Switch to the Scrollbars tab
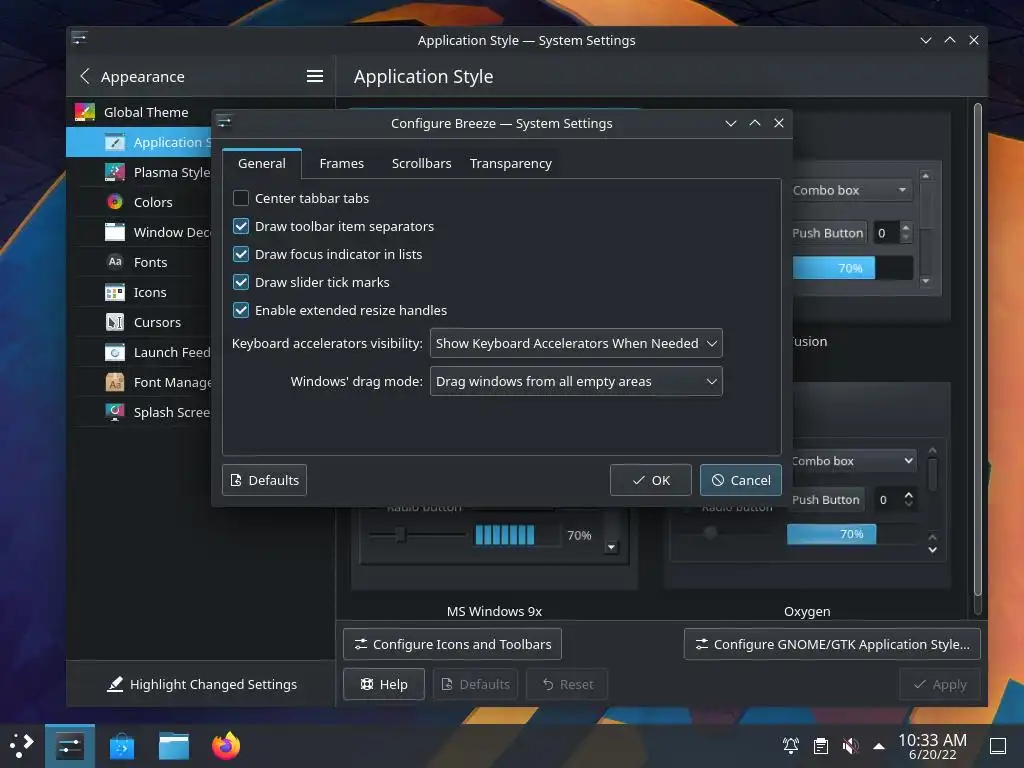The height and width of the screenshot is (768, 1024). tap(421, 163)
